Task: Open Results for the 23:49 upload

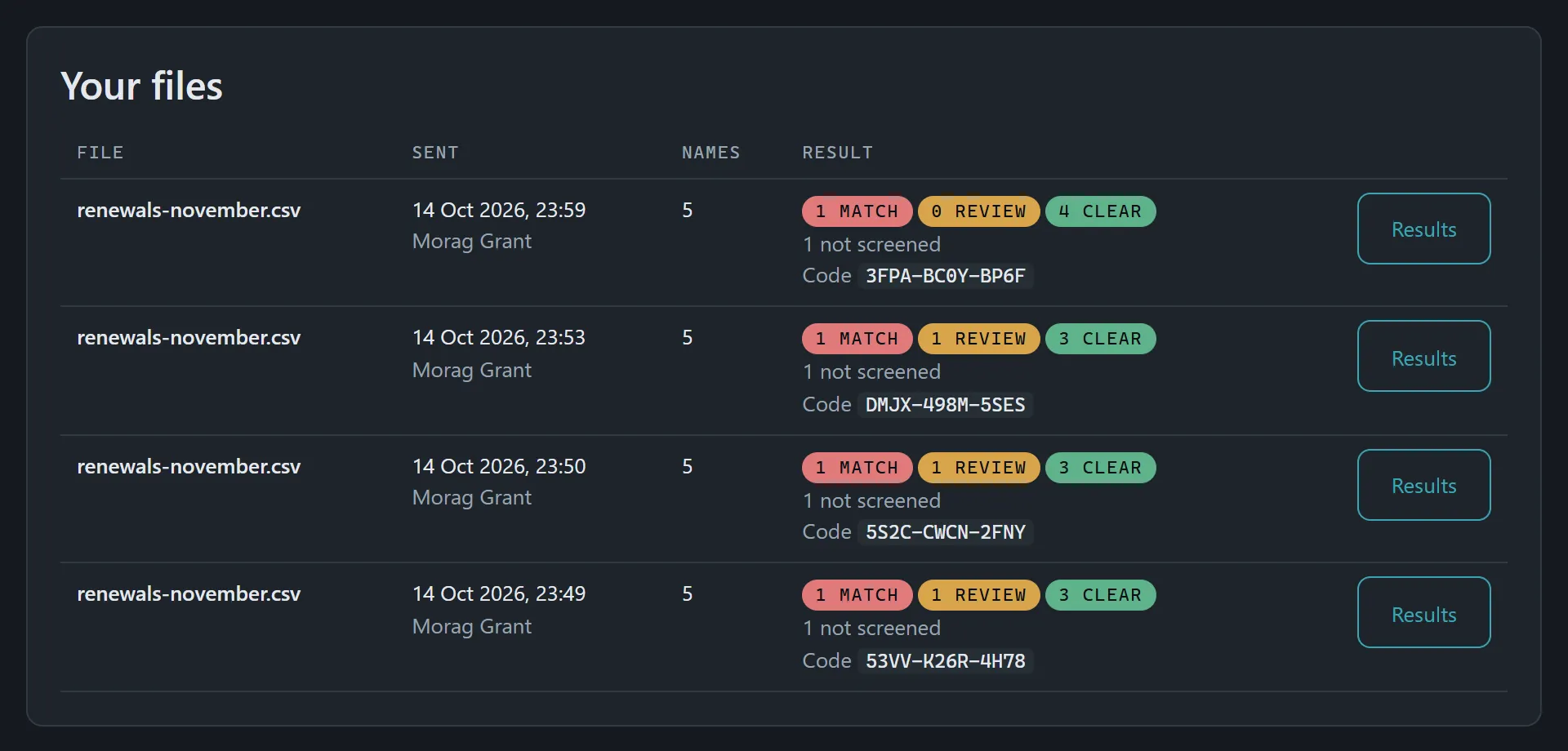Action: (x=1423, y=612)
